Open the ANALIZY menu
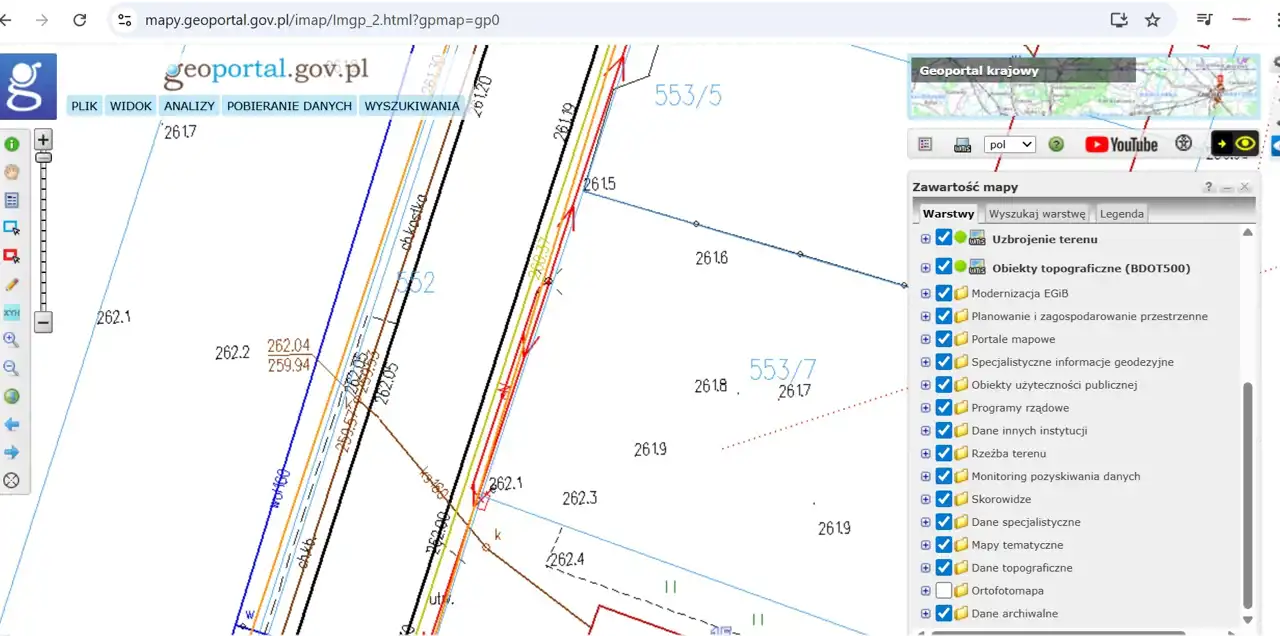Viewport: 1280px width, 636px height. tap(189, 106)
